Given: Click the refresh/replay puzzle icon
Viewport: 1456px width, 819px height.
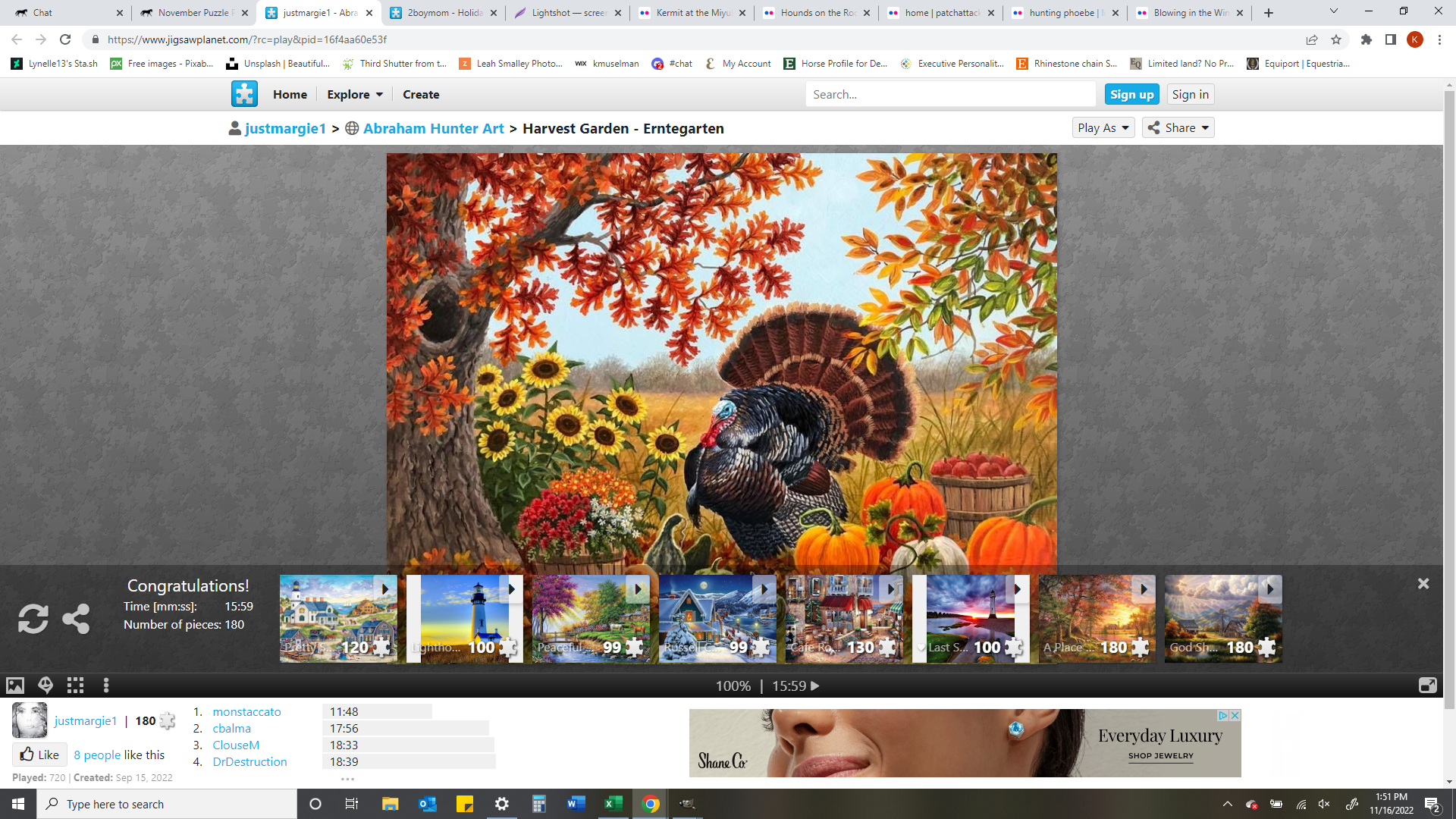Looking at the screenshot, I should pos(33,619).
